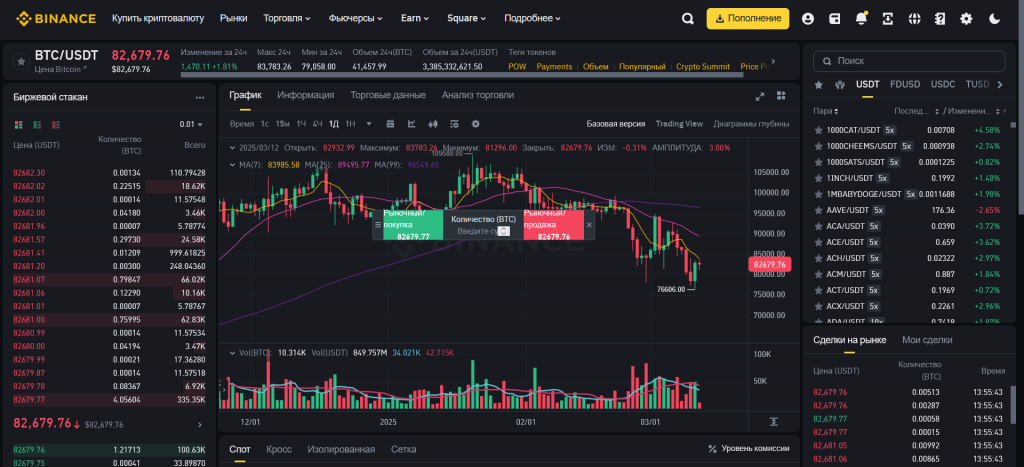This screenshot has height=467, width=1024.
Task: Add BTC/USDT to favorites with star
Action: coord(21,61)
